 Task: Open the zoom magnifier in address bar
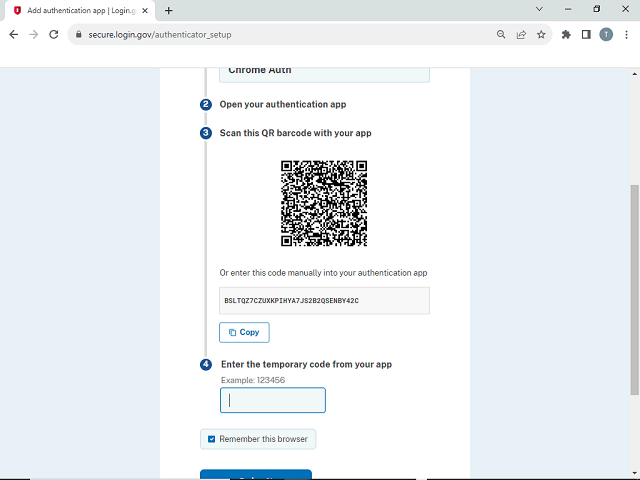(x=501, y=35)
